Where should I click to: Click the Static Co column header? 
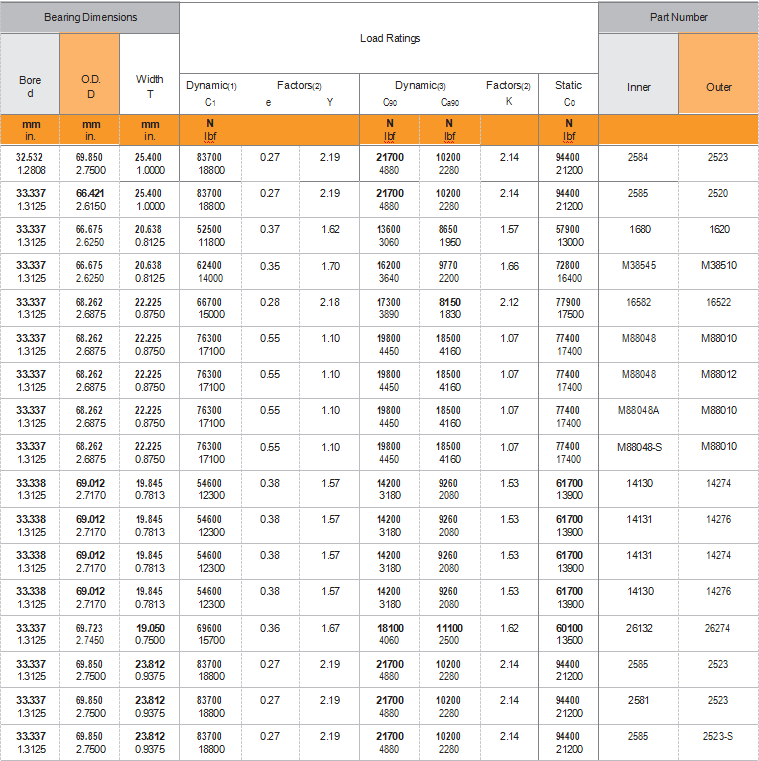point(569,93)
